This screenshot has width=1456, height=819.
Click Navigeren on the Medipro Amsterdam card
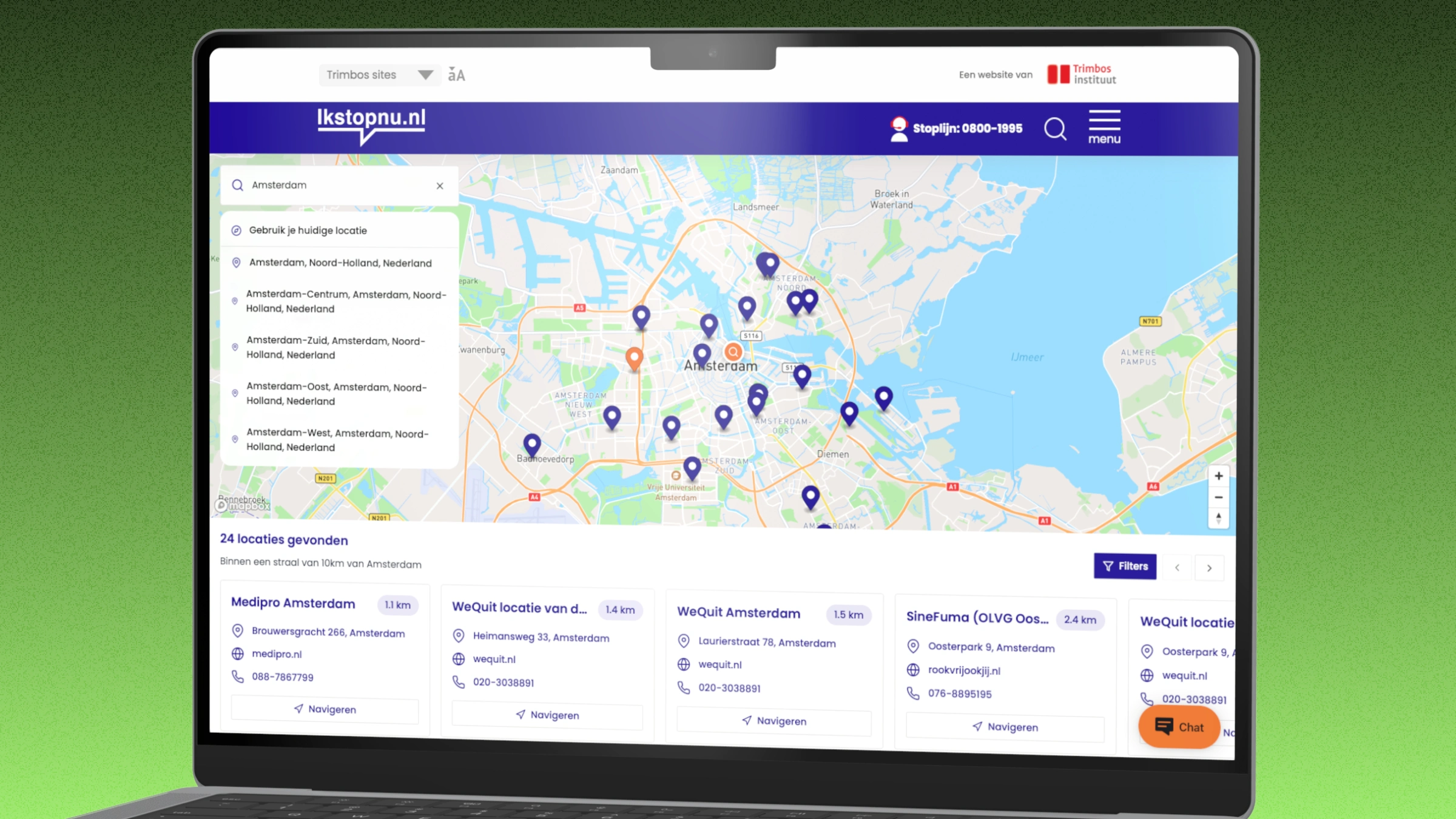325,709
